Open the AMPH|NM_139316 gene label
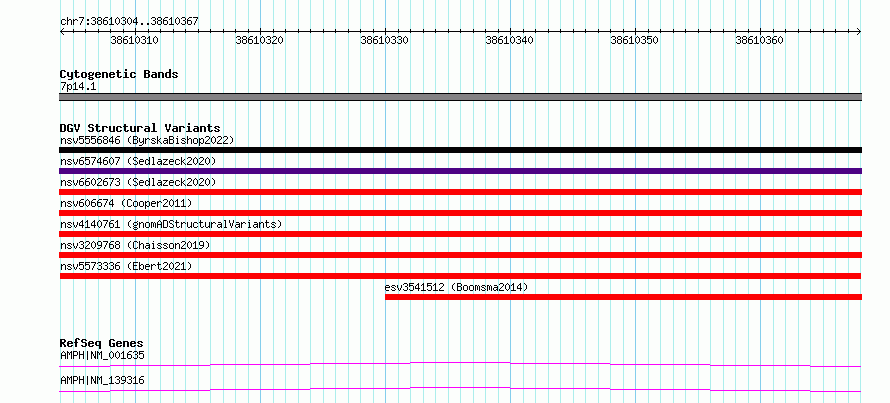890x403 pixels. (x=102, y=380)
